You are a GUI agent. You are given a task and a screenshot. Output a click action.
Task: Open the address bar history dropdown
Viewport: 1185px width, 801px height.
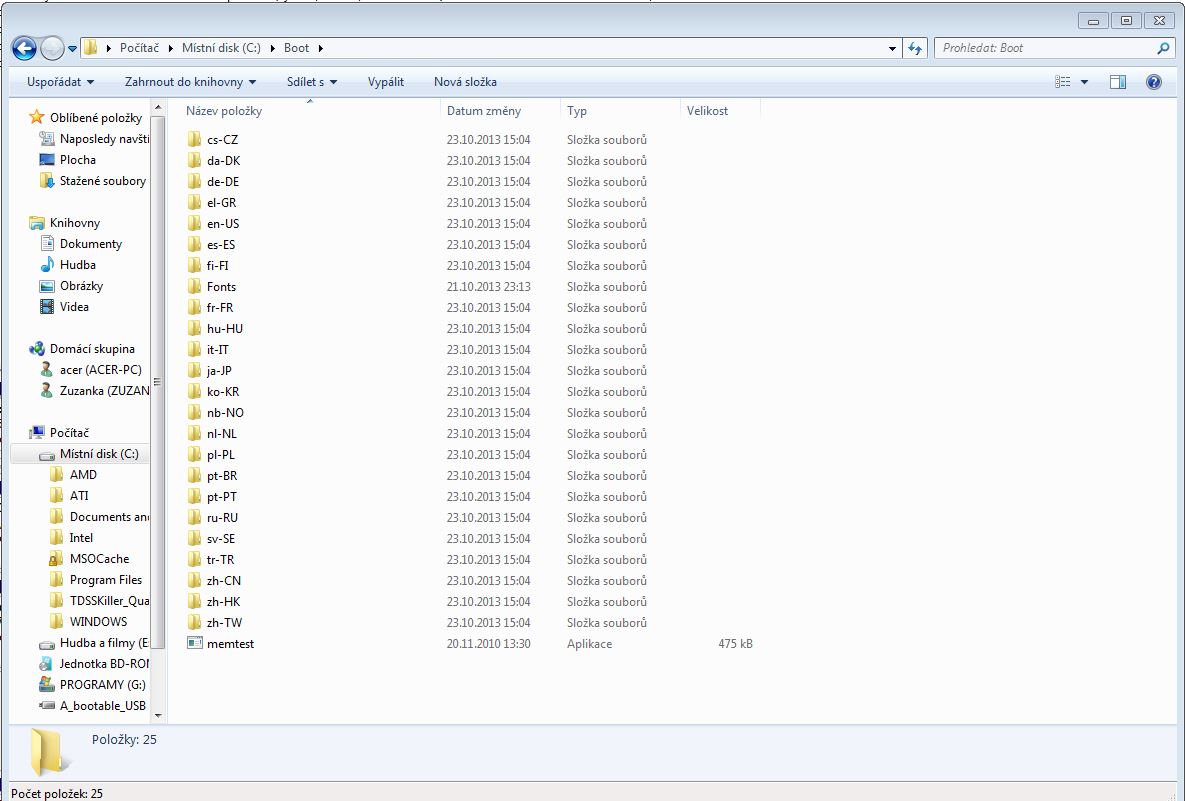coord(893,48)
